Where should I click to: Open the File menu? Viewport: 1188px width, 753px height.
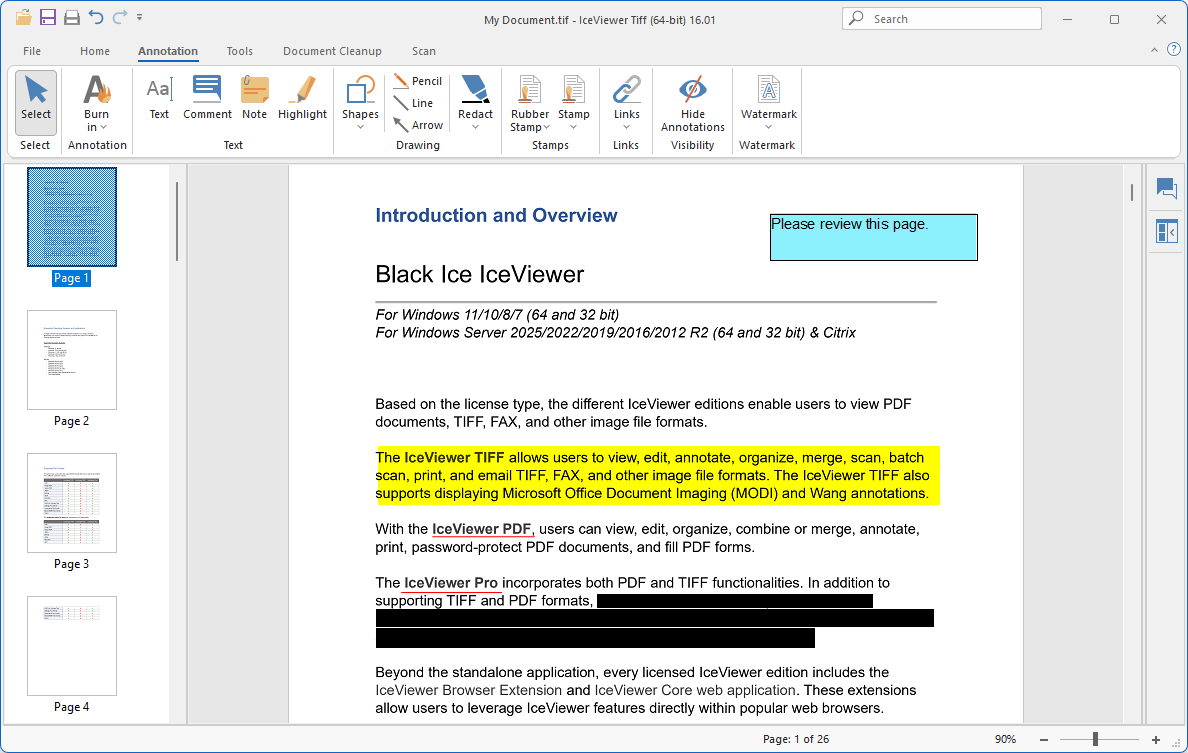[x=32, y=51]
